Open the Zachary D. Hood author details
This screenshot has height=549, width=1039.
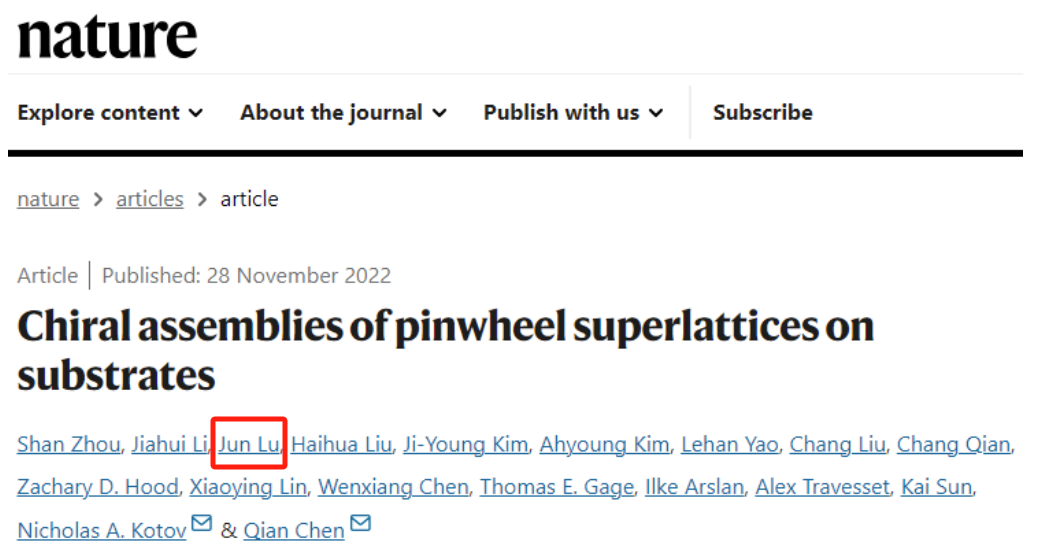[98, 487]
